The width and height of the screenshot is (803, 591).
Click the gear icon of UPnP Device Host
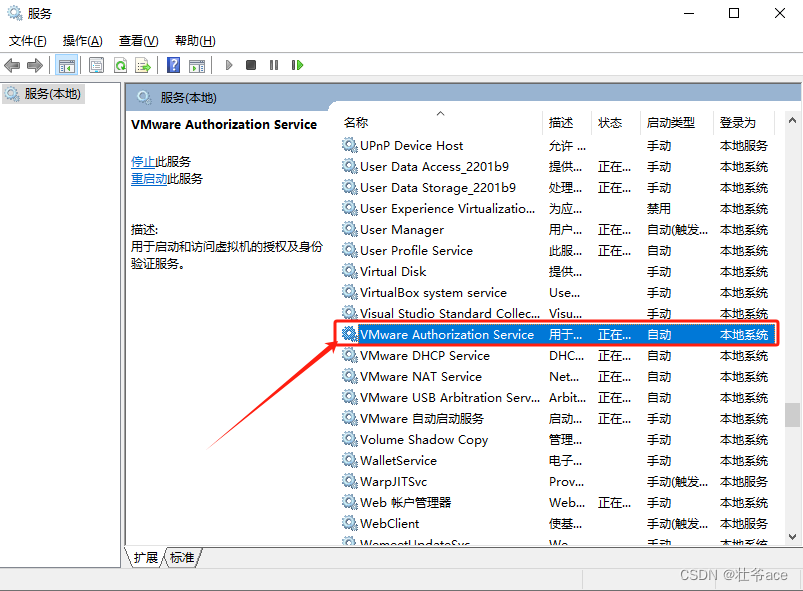(x=349, y=145)
